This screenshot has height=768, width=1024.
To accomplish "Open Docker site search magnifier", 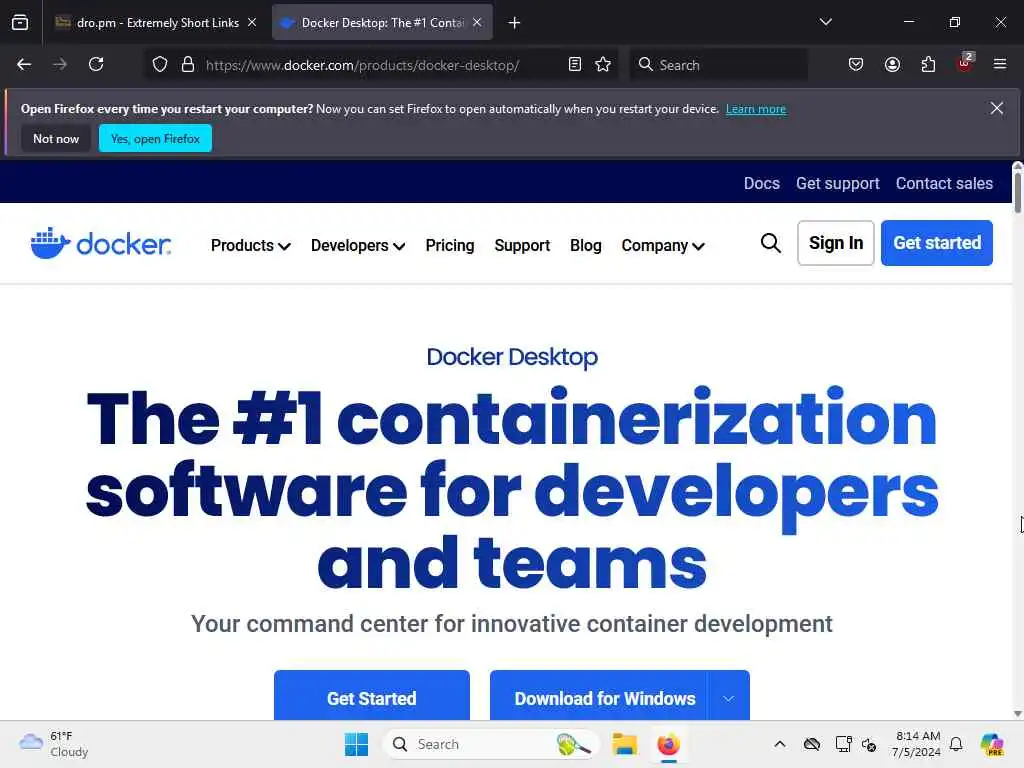I will tap(771, 243).
